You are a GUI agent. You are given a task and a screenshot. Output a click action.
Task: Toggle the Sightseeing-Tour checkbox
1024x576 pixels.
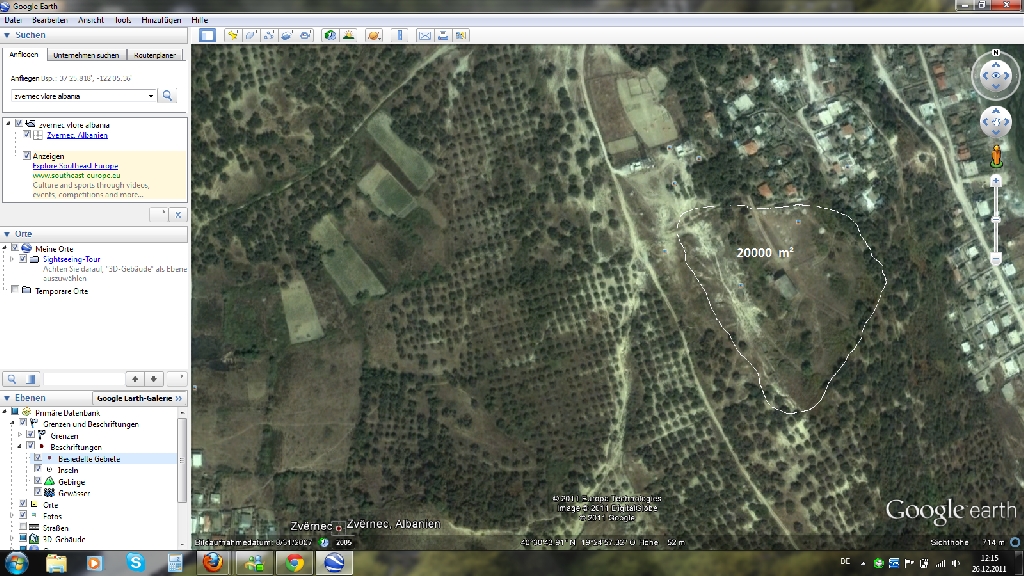pos(23,259)
